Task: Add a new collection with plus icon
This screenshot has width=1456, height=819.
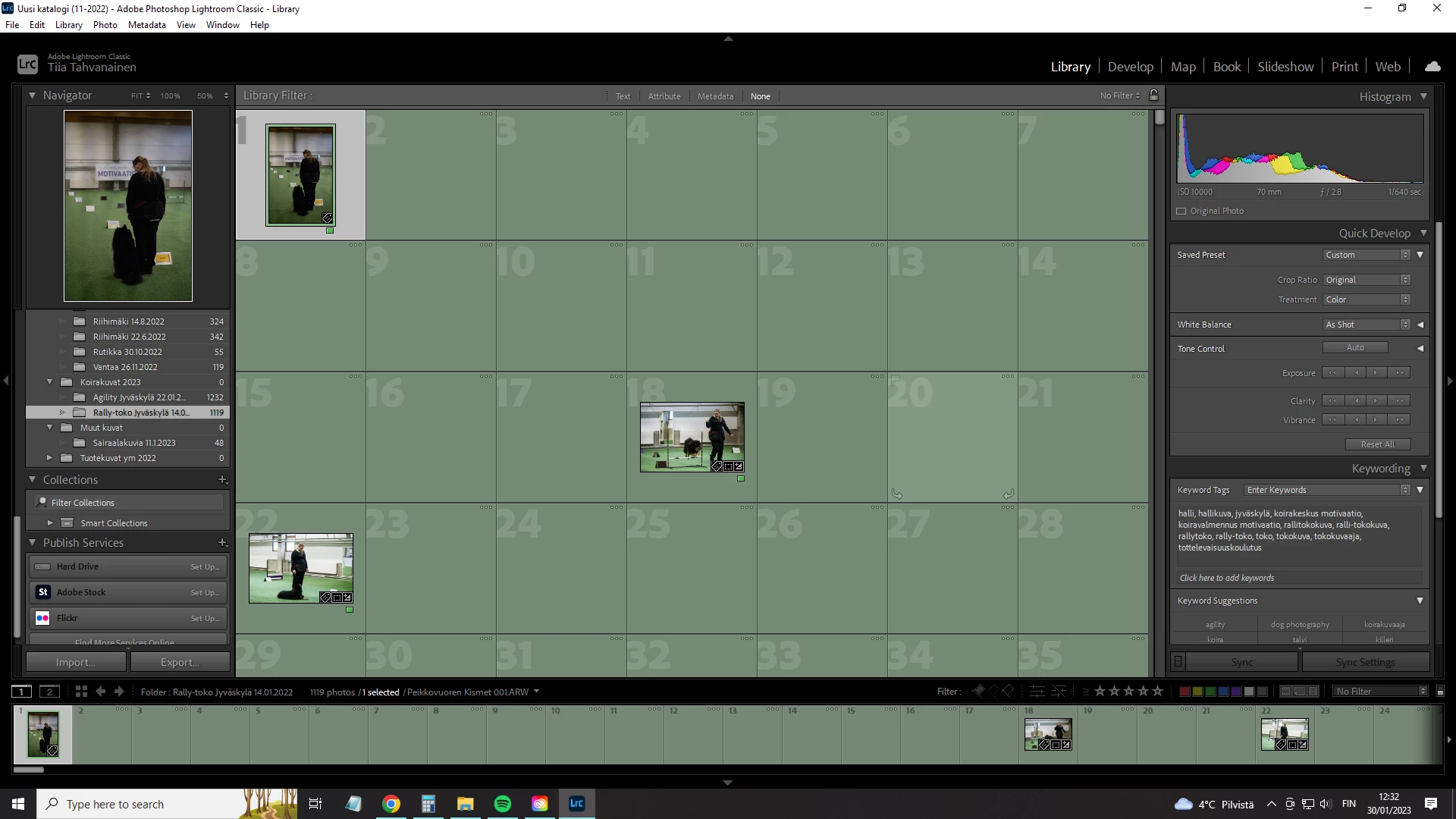Action: 222,480
